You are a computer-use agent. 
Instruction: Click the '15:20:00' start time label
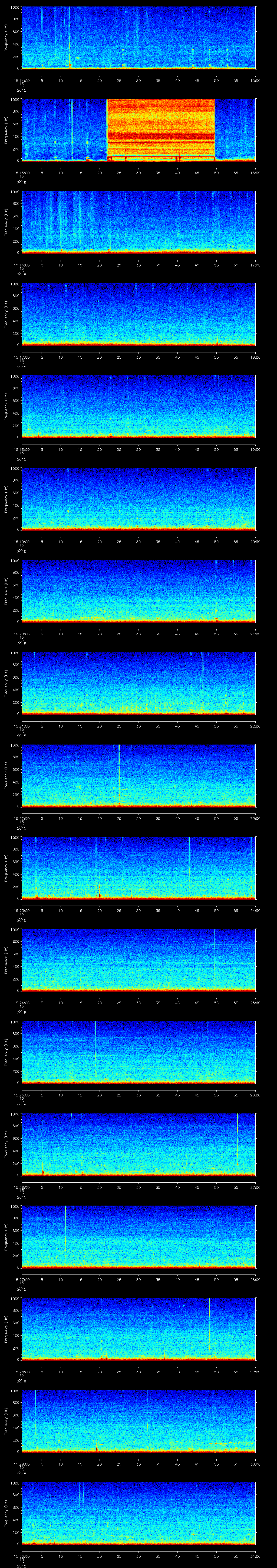[x=21, y=634]
